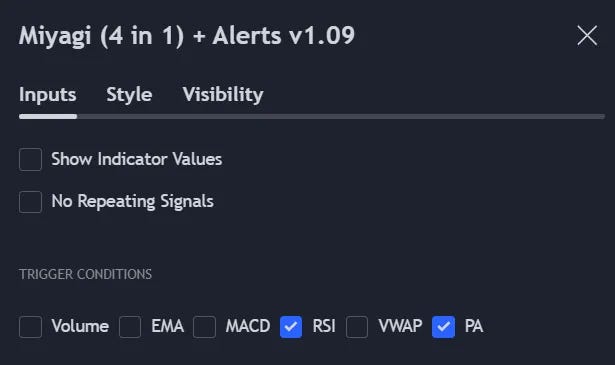Screen dimensions: 615x365
Task: Check the box beside Volume
Action: coord(30,327)
